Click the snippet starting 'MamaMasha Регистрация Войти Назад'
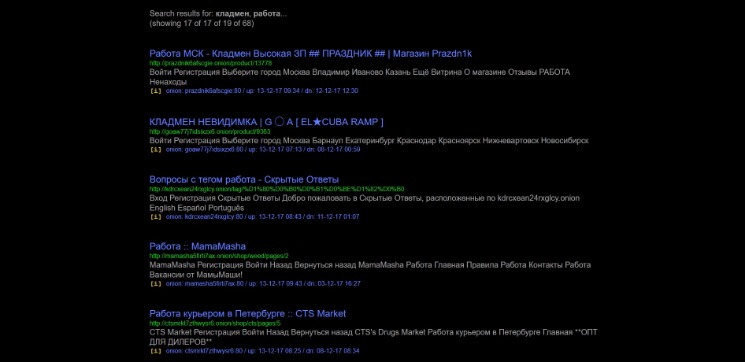 (x=370, y=270)
